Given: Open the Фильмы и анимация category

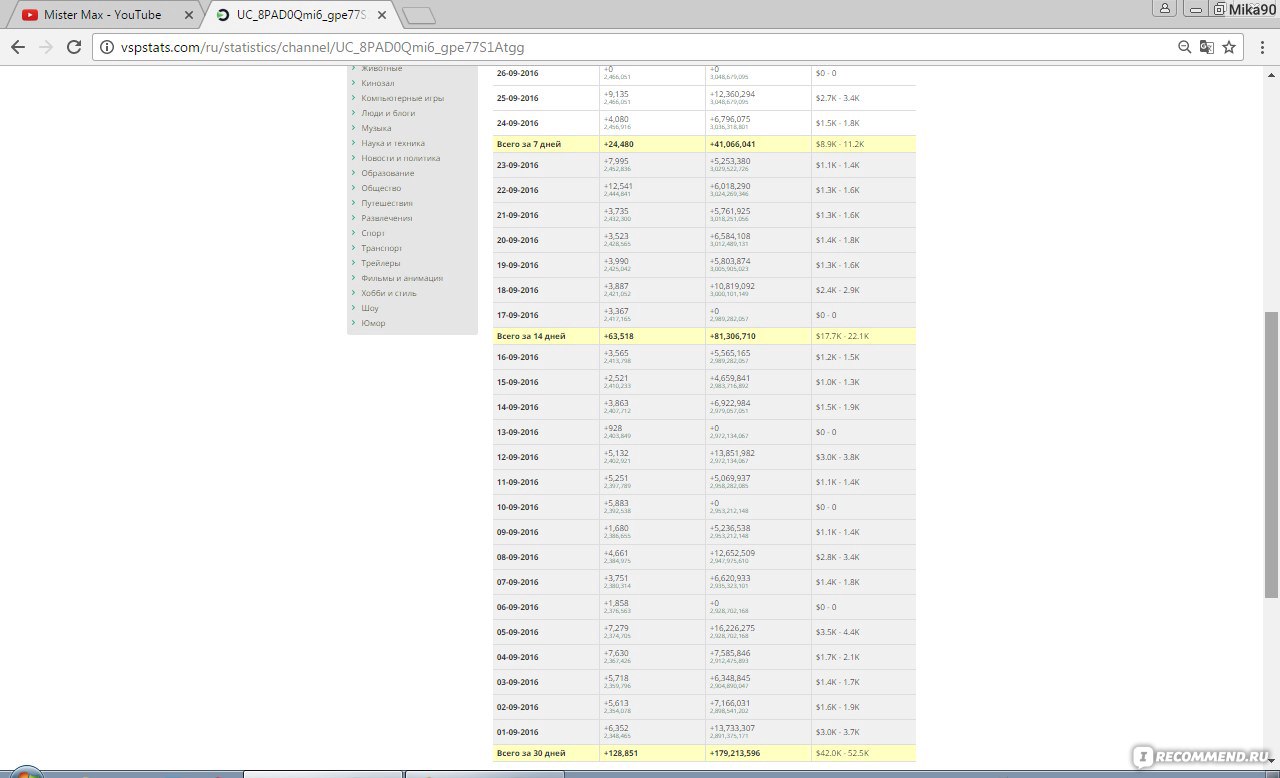Looking at the screenshot, I should [x=402, y=278].
